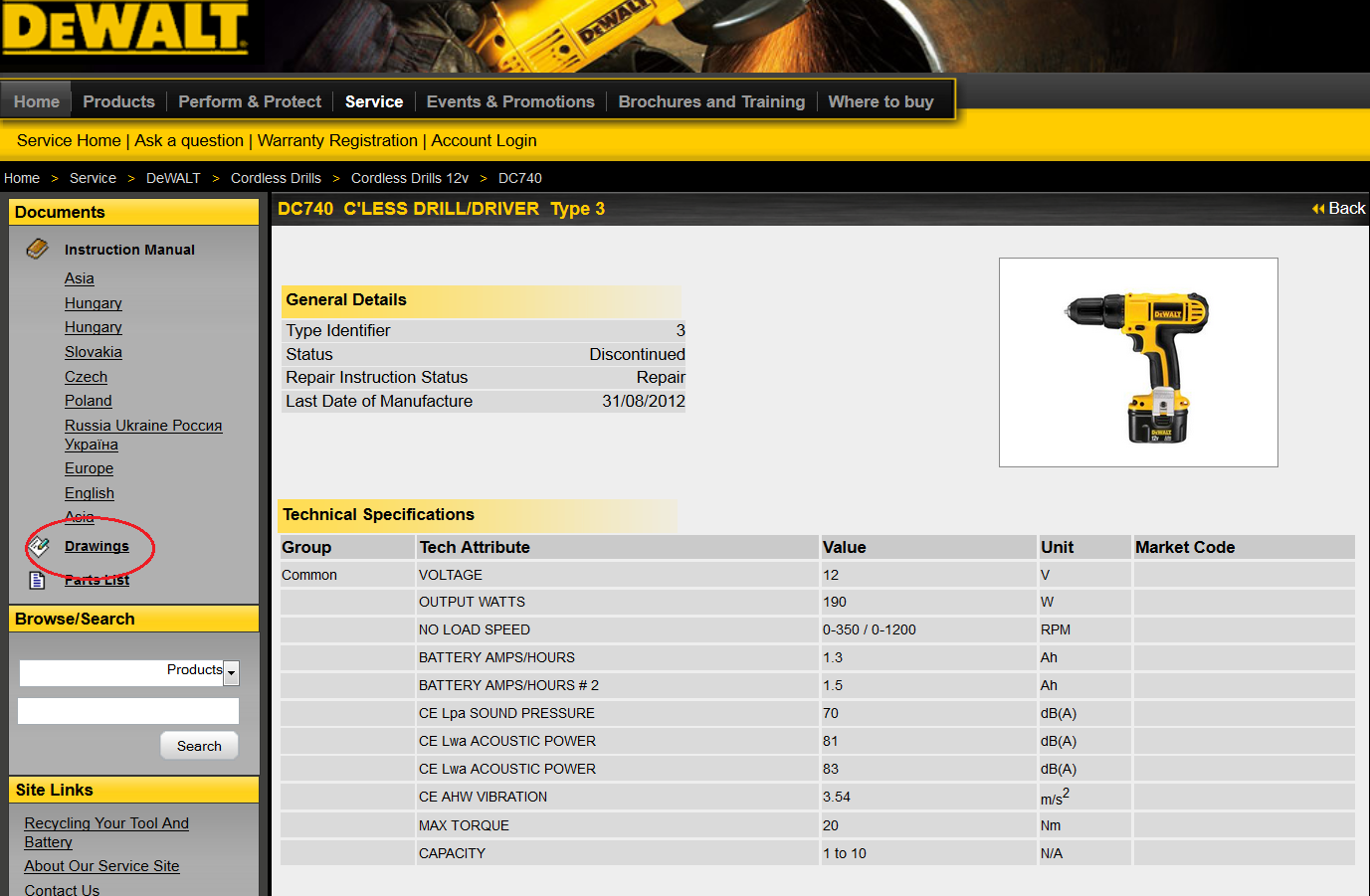Open the Europe manual link
The image size is (1370, 896).
[89, 468]
